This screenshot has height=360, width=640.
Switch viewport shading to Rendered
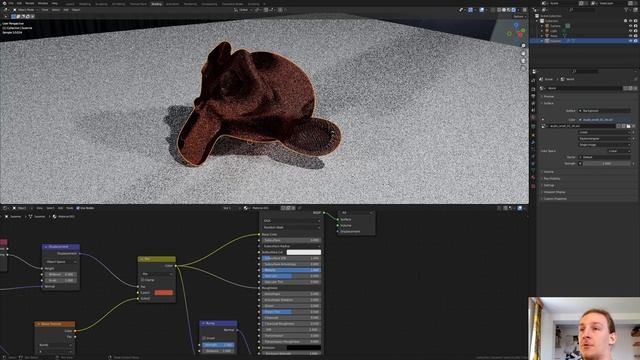[513, 10]
